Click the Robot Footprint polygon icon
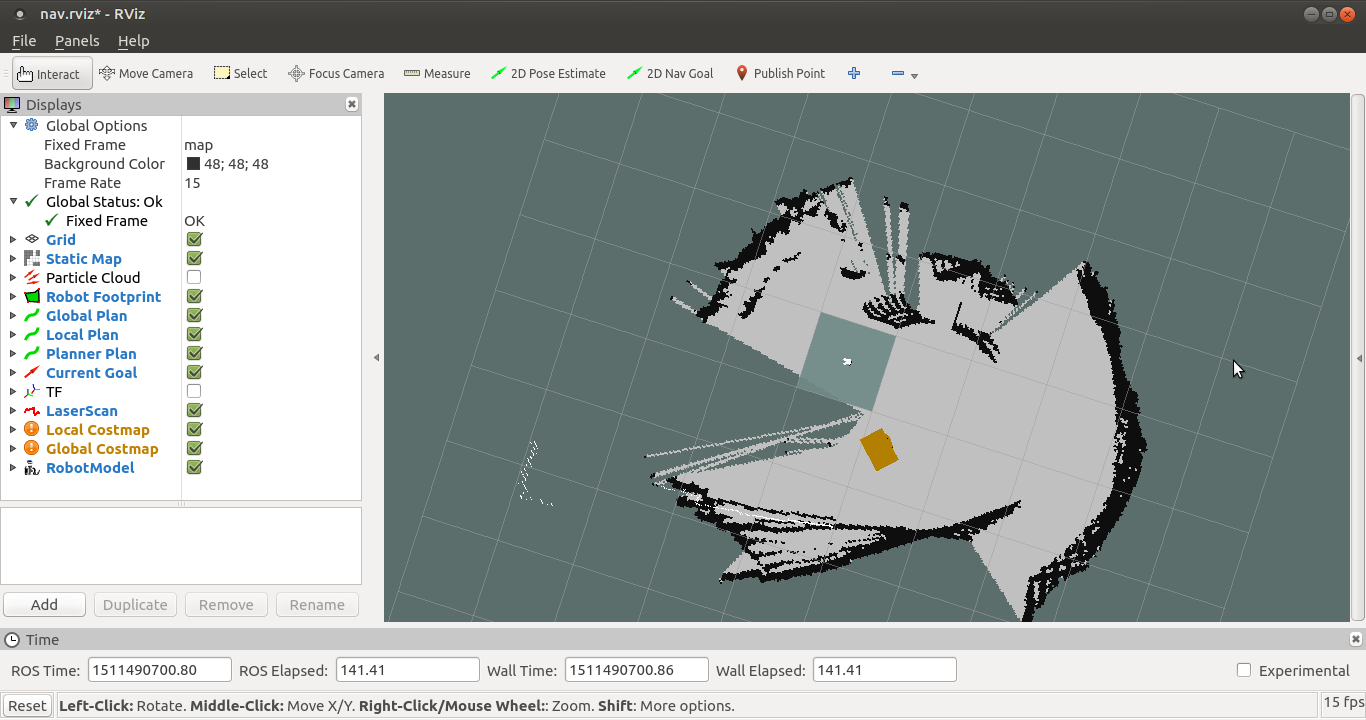The image size is (1366, 720). pos(31,296)
